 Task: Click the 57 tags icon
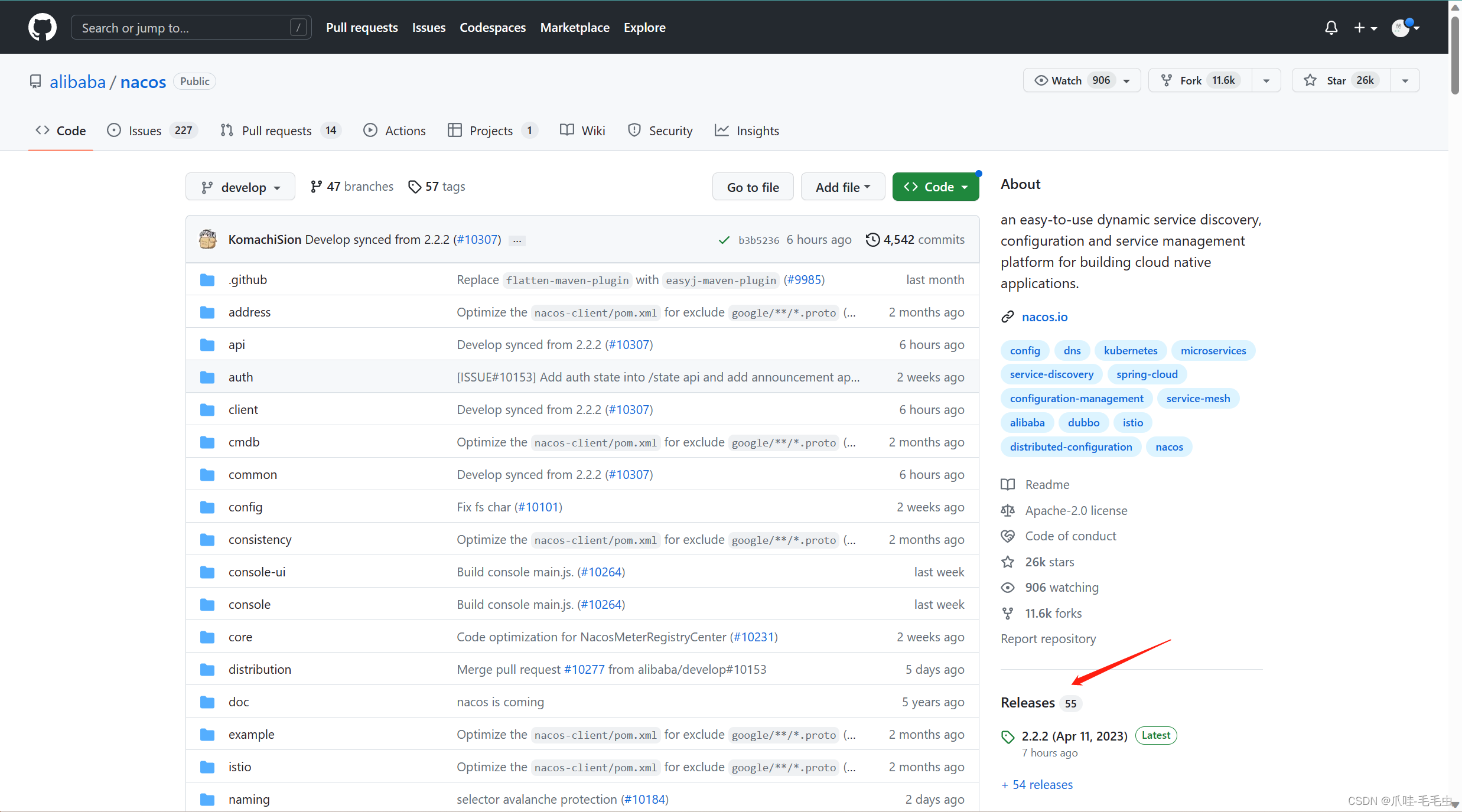coord(415,187)
